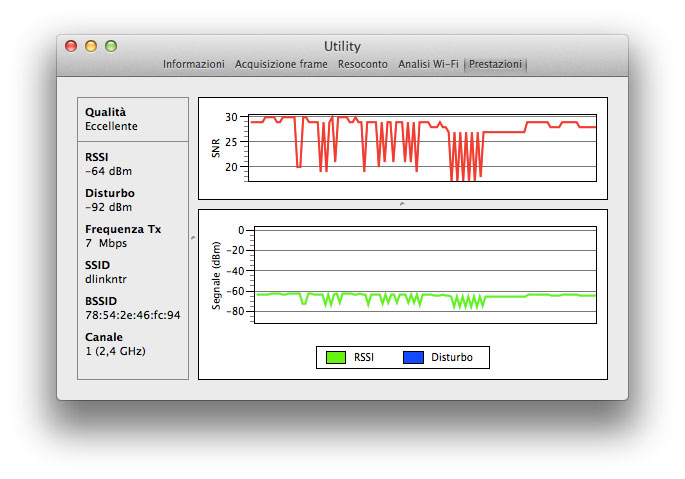Screen dimensions: 685x479
Task: Click the Frequenza Tx value '7 Mbps'
Action: click(x=106, y=243)
